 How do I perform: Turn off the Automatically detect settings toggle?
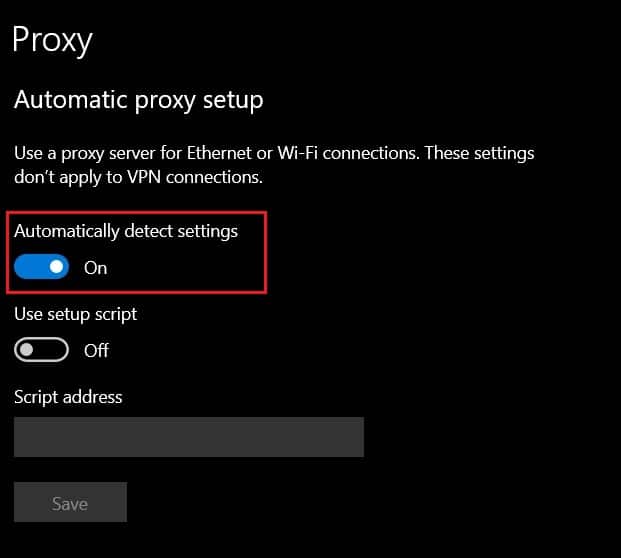pos(41,267)
